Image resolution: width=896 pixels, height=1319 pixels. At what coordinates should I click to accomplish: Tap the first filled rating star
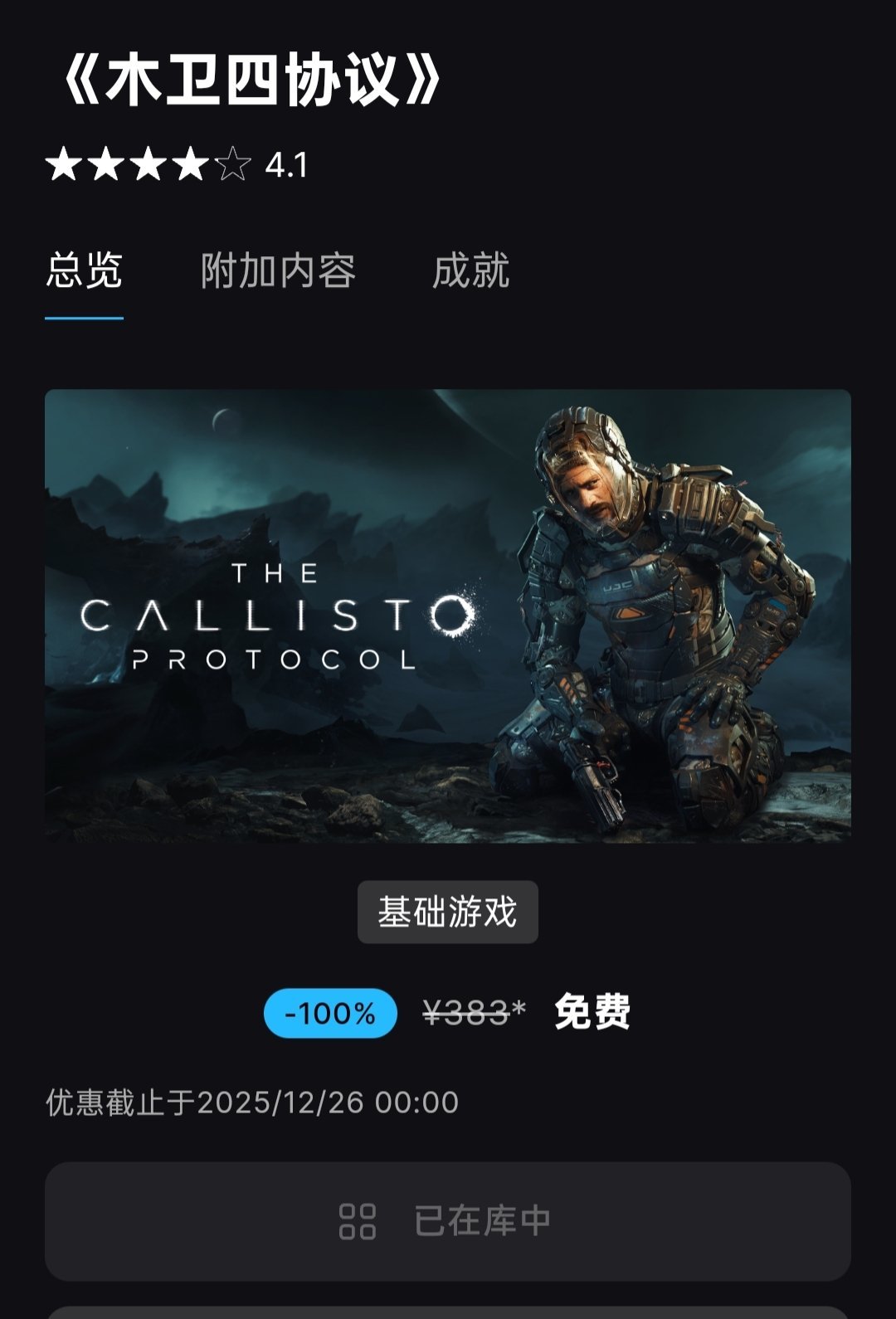(x=64, y=164)
